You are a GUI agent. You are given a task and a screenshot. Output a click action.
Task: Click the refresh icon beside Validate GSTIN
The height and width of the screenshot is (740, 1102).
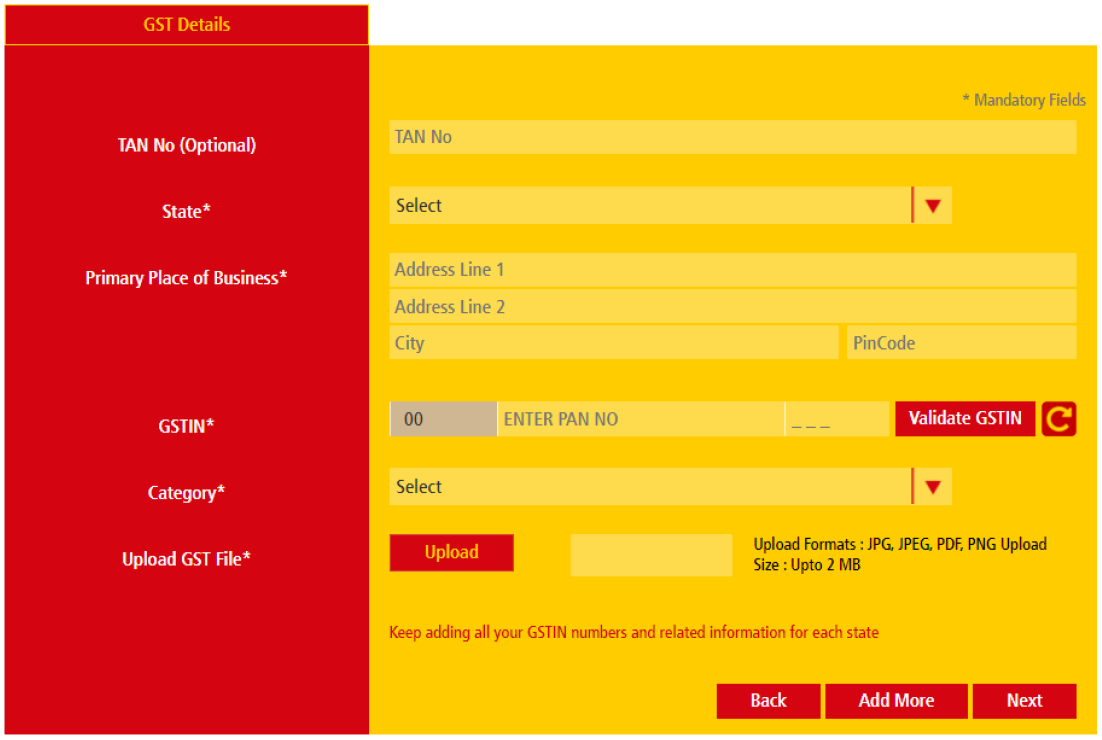(x=1059, y=420)
